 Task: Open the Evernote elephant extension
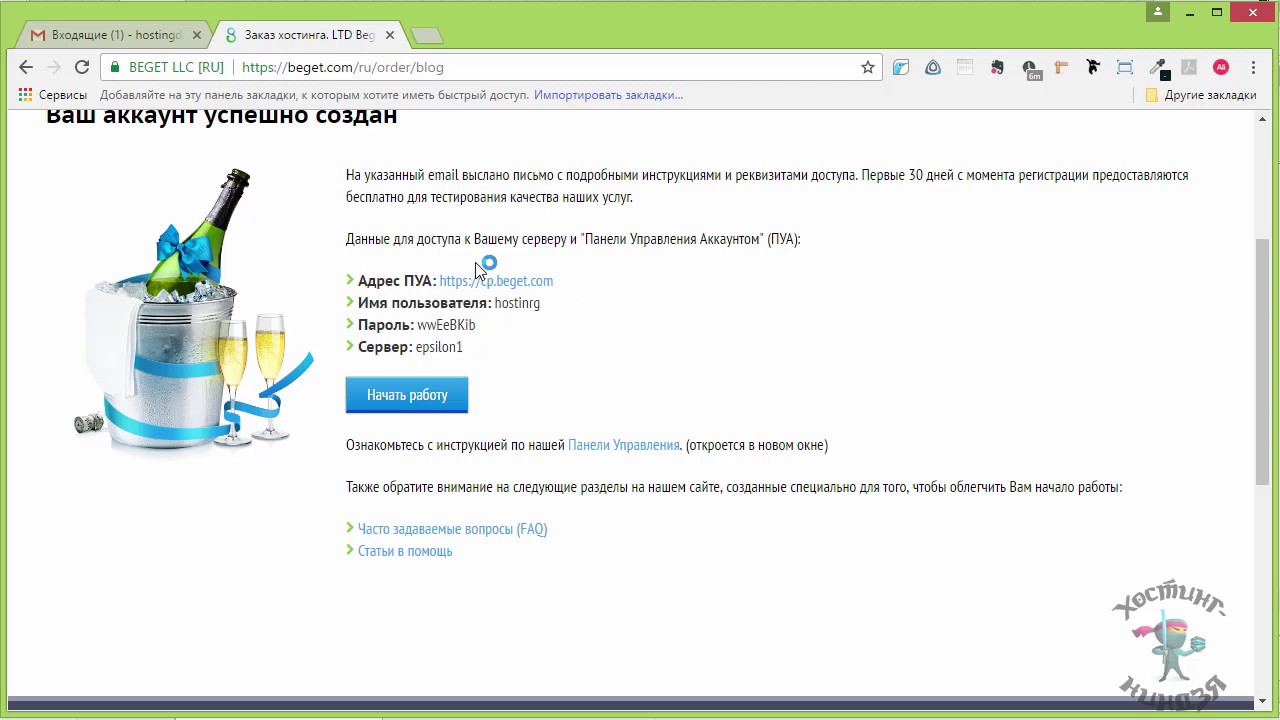[x=997, y=67]
